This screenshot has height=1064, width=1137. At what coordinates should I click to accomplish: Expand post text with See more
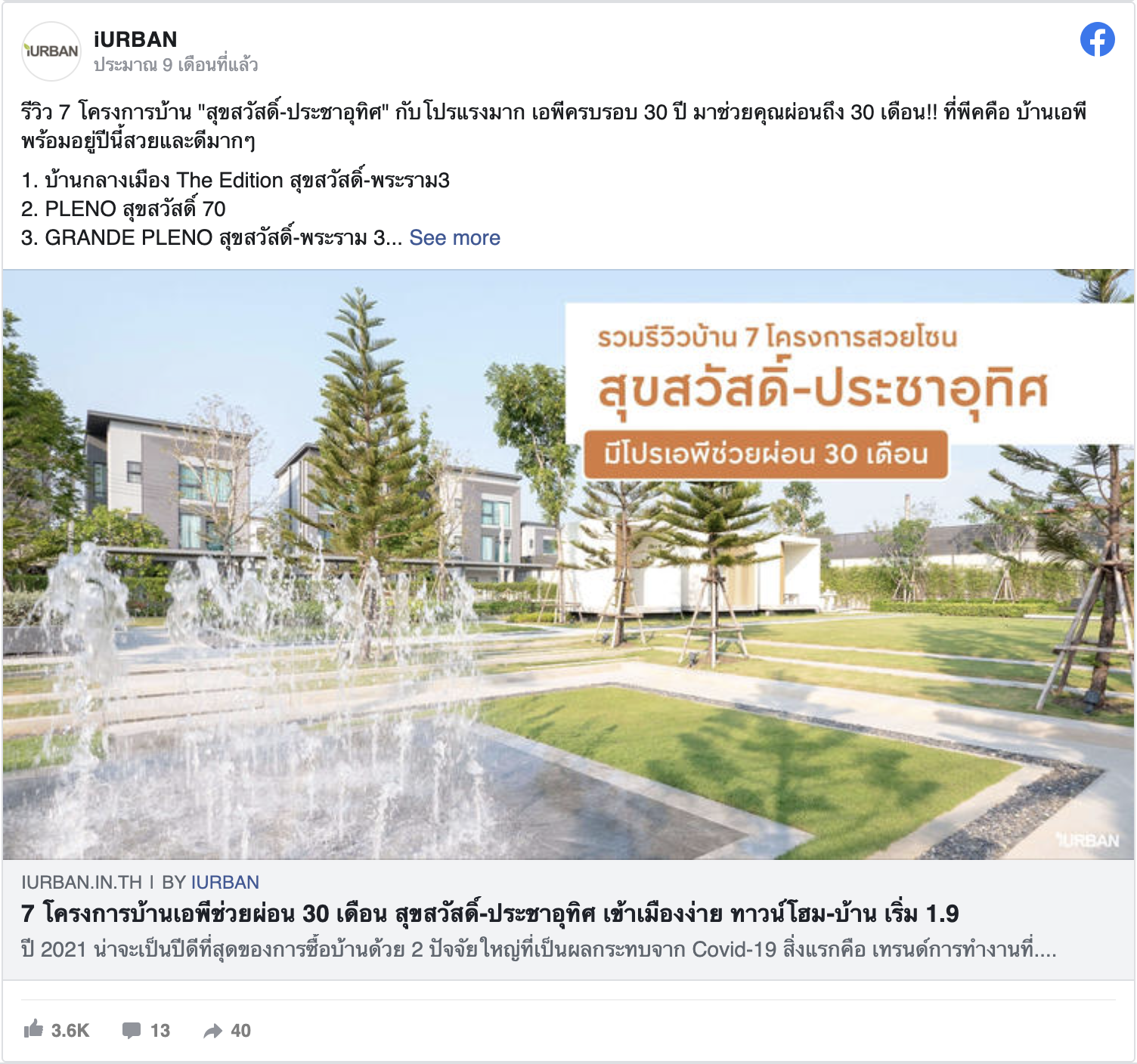[454, 238]
